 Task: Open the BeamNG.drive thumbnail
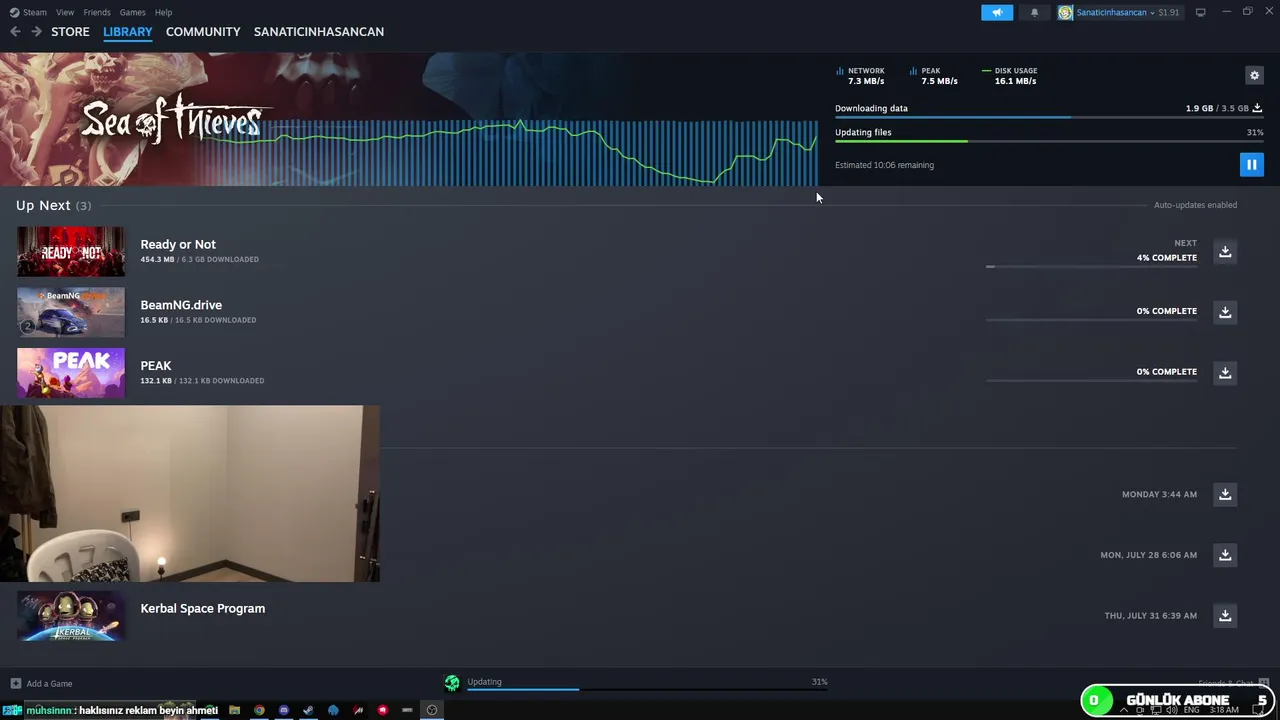tap(71, 312)
